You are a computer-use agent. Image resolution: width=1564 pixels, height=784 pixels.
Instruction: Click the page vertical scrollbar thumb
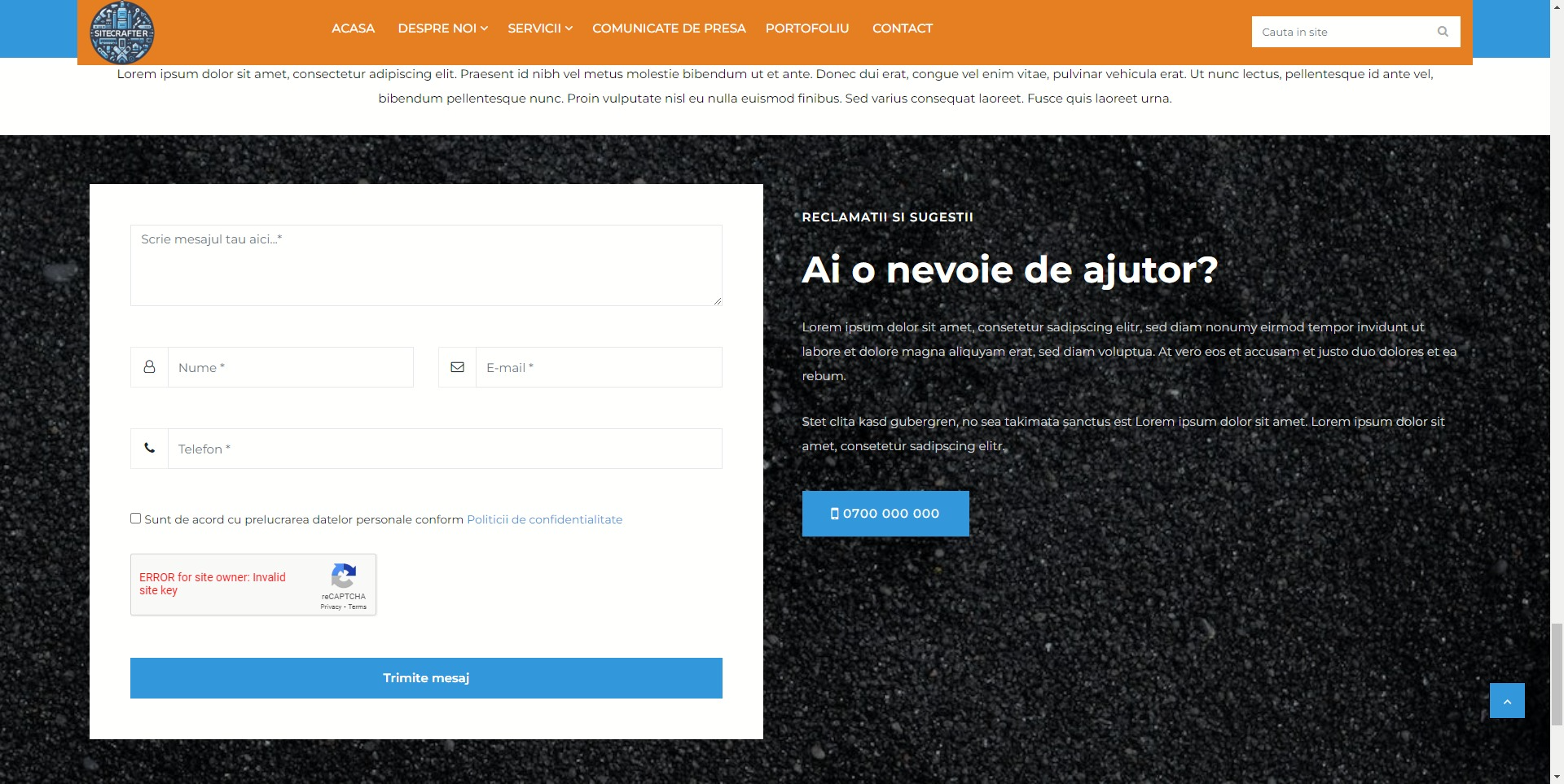1557,672
